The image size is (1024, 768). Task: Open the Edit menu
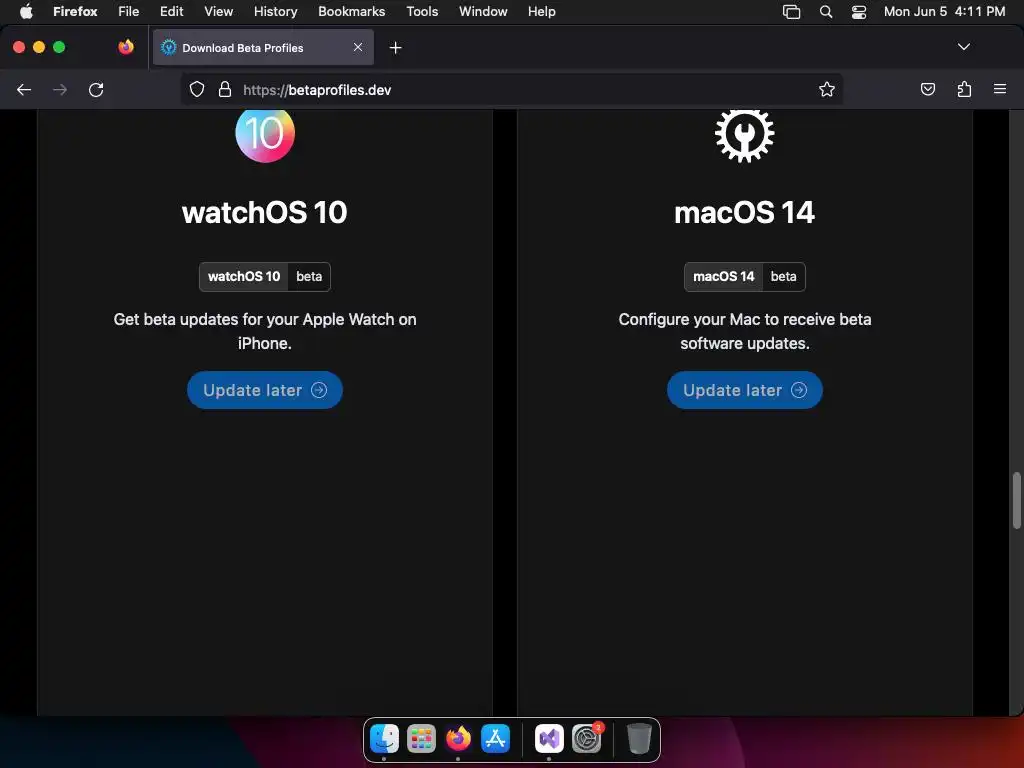(x=171, y=11)
